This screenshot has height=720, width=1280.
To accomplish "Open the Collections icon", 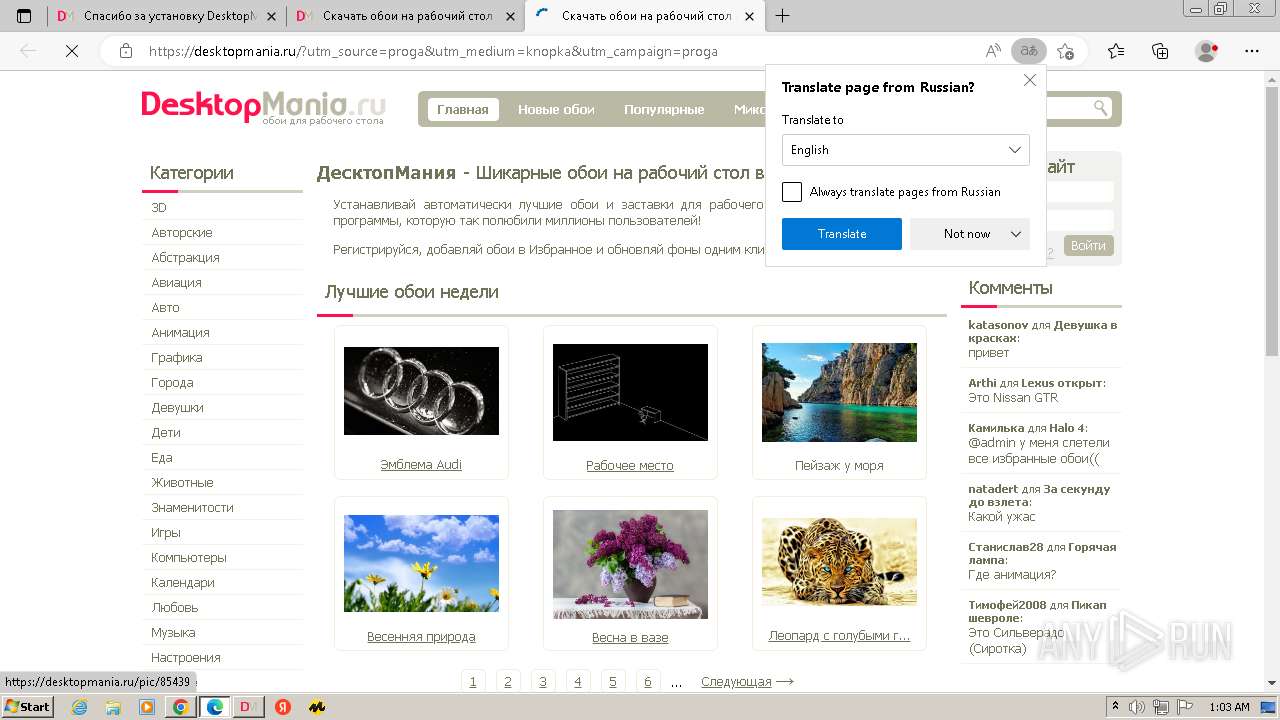I will pos(1160,51).
